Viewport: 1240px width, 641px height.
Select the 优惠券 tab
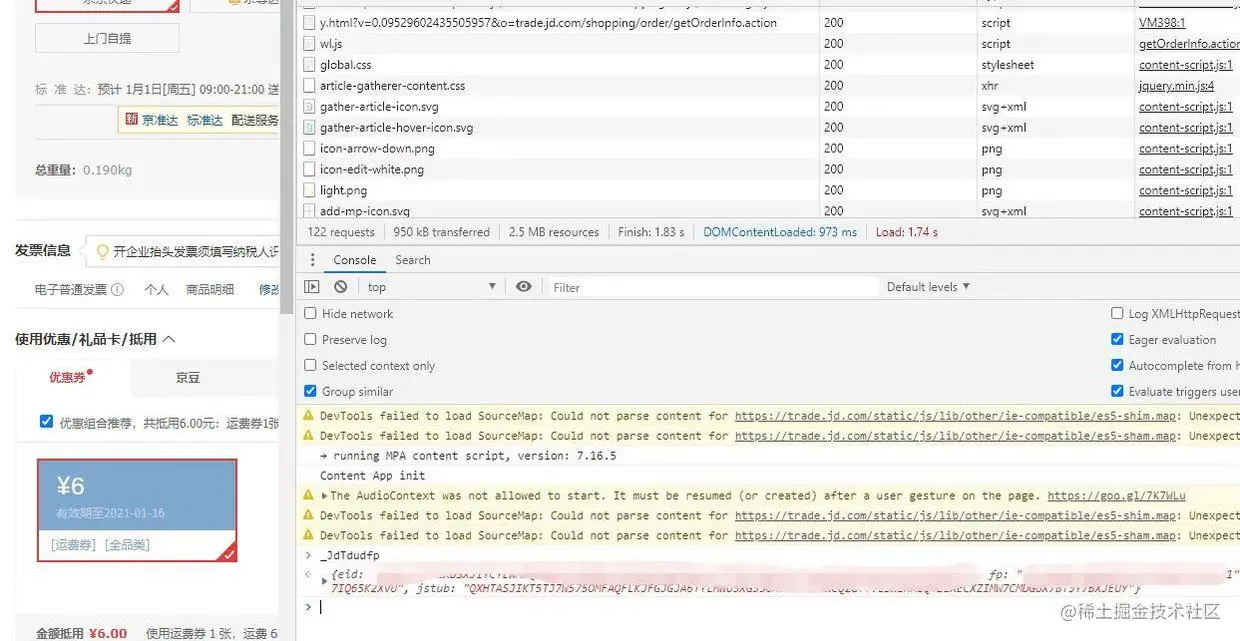coord(71,377)
